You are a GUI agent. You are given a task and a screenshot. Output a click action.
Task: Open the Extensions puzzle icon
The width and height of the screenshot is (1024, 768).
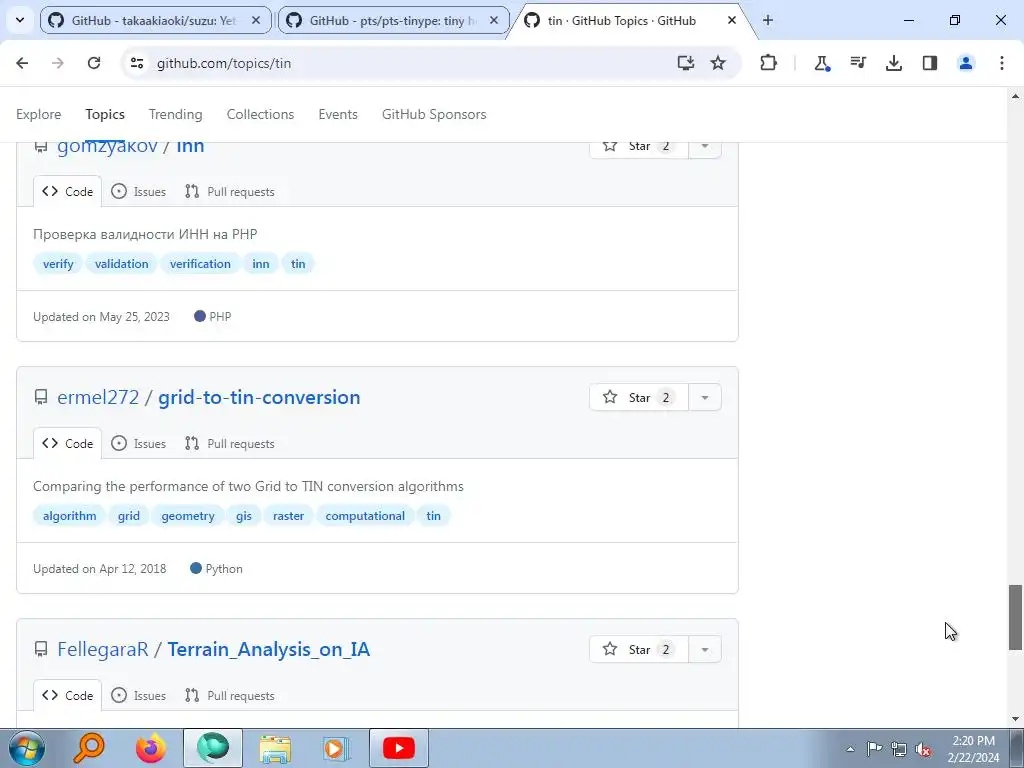769,63
